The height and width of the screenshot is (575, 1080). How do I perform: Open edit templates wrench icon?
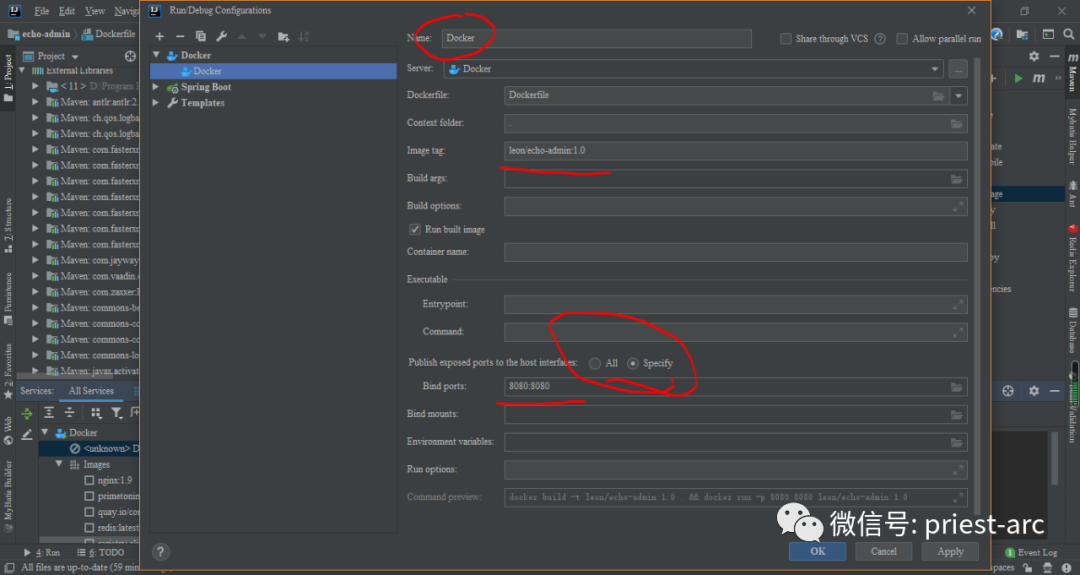point(221,36)
